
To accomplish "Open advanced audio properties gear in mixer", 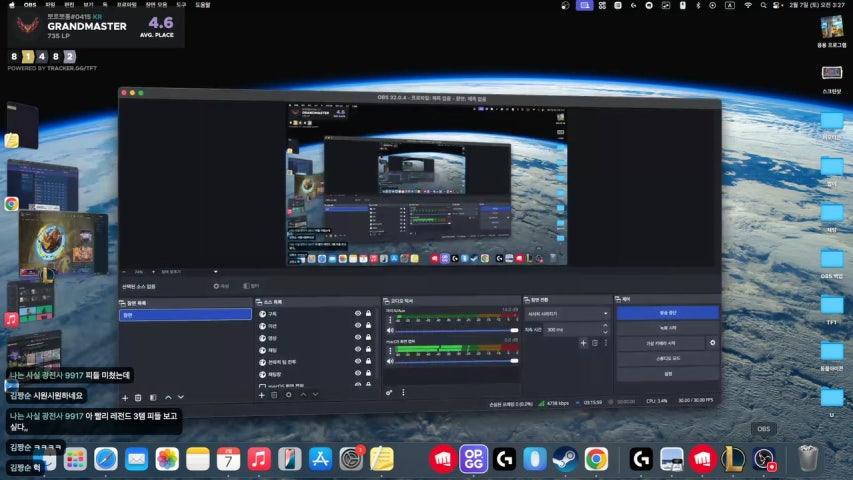I will tap(389, 393).
